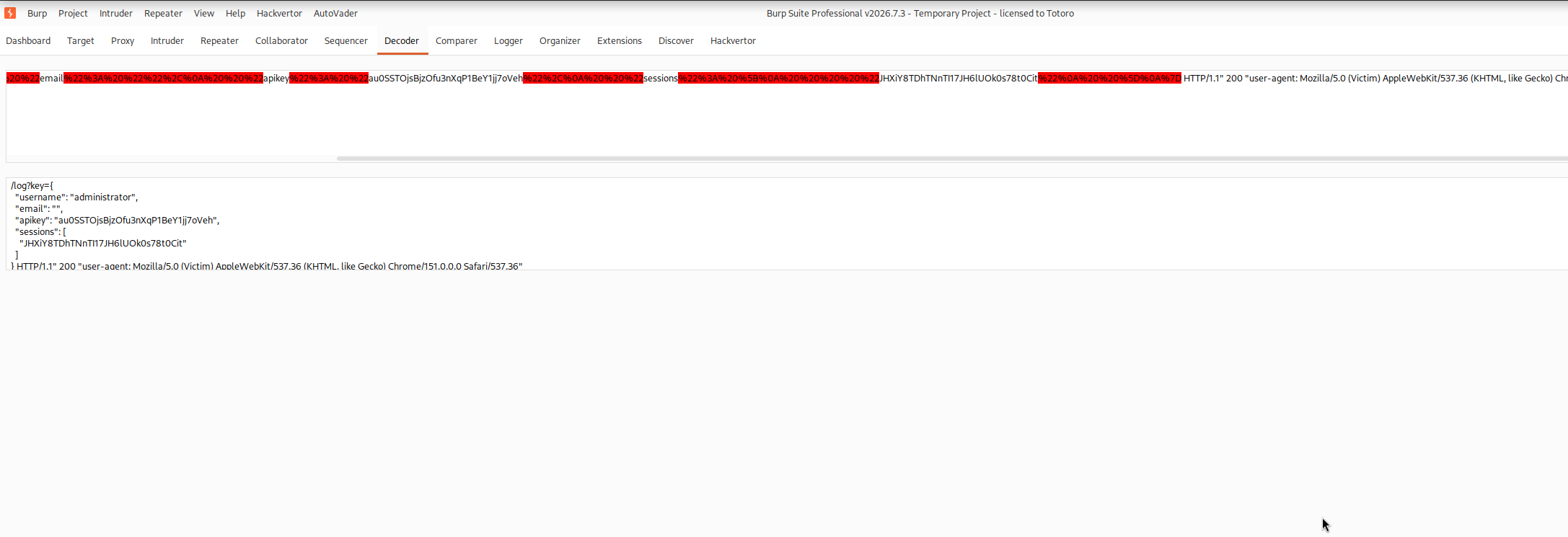Screen dimensions: 1568x537
Task: Click the Burp Suite logo icon
Action: (10, 13)
